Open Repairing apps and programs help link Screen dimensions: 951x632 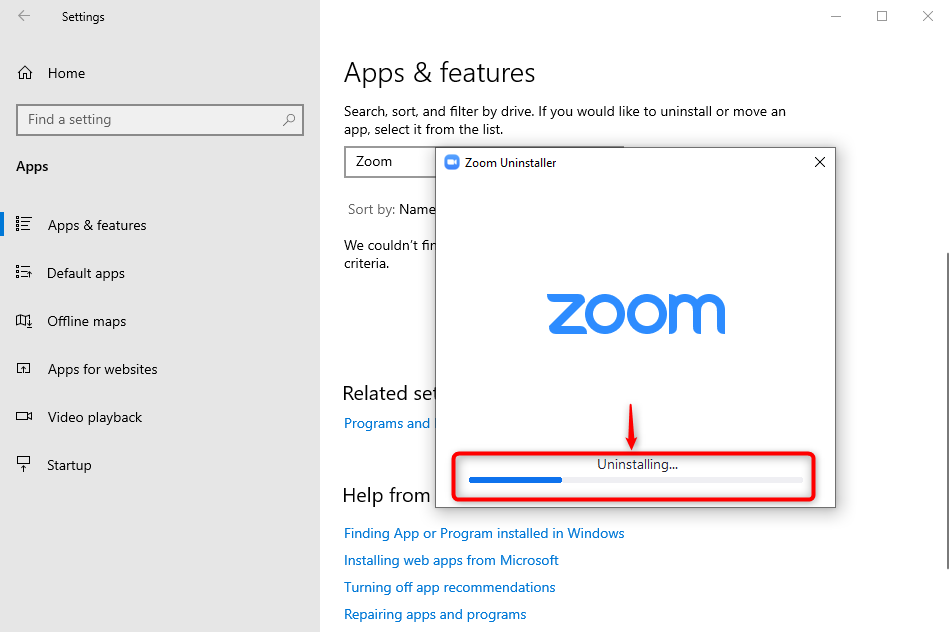(x=435, y=614)
